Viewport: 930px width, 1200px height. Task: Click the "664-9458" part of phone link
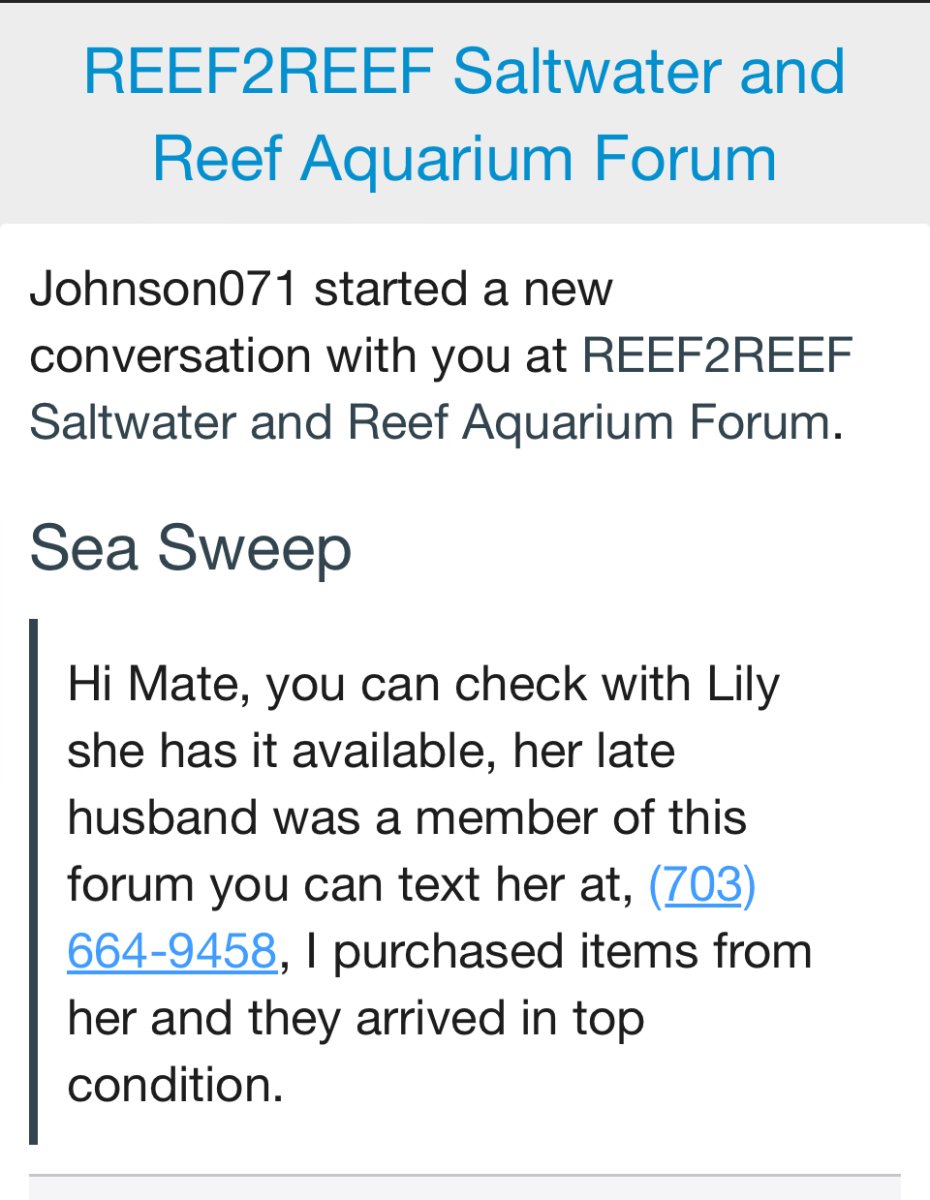[171, 951]
